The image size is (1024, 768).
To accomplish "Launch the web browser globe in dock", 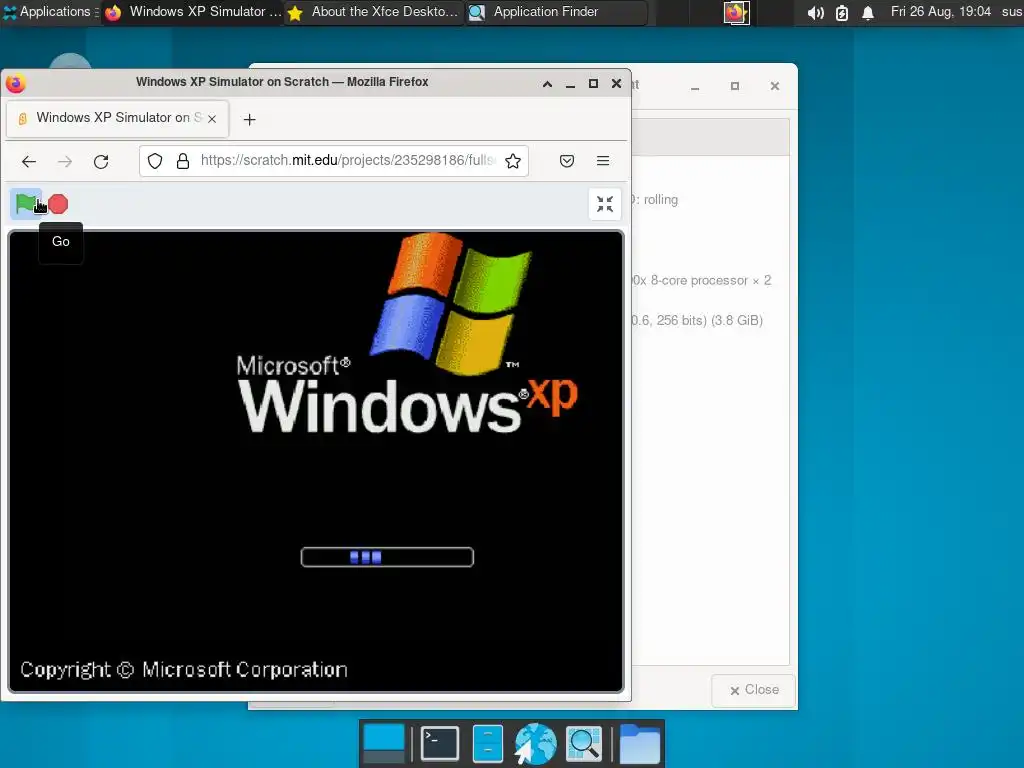I will 536,743.
